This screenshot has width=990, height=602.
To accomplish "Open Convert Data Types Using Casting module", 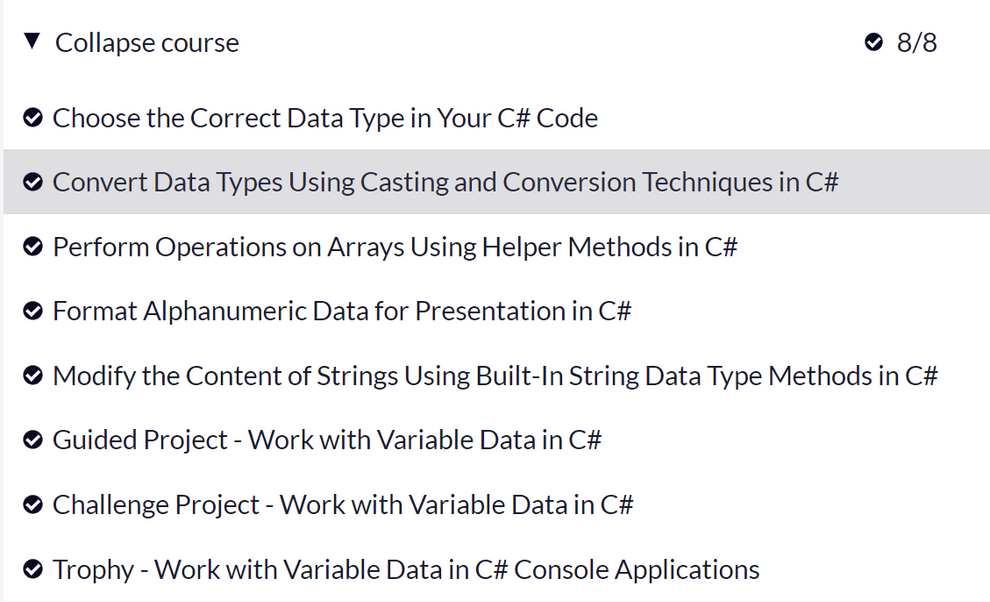I will tap(445, 183).
